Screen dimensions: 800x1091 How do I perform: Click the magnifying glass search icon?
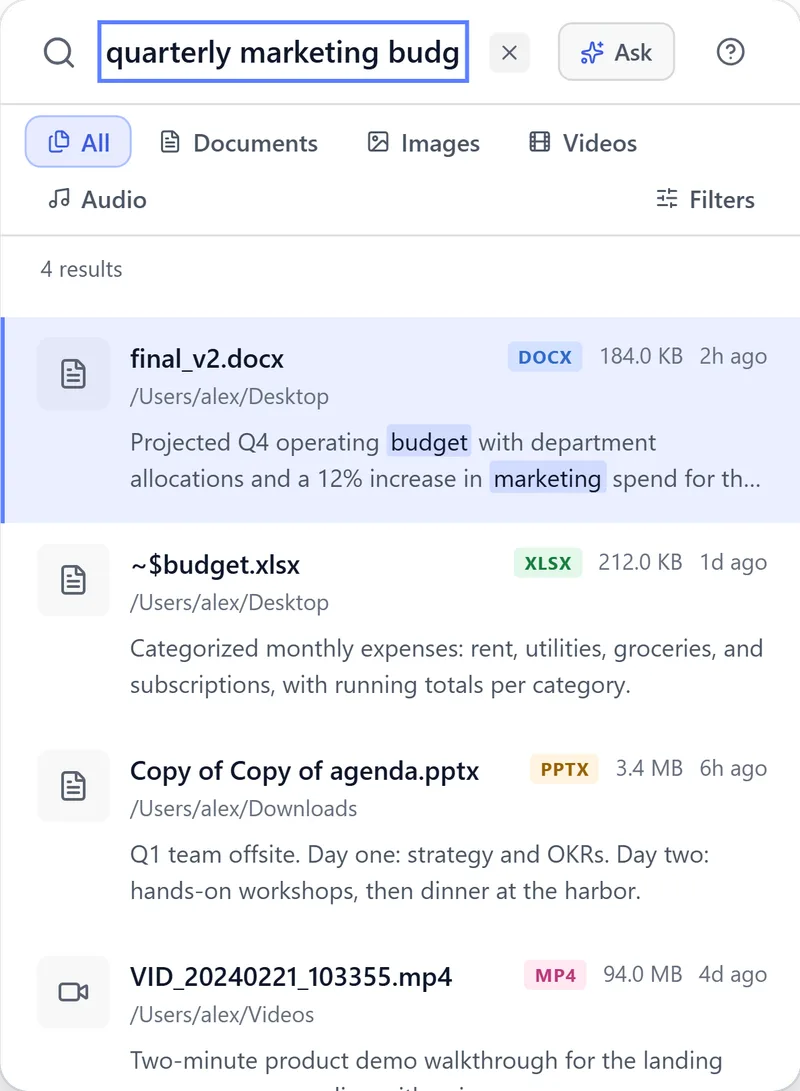[58, 52]
